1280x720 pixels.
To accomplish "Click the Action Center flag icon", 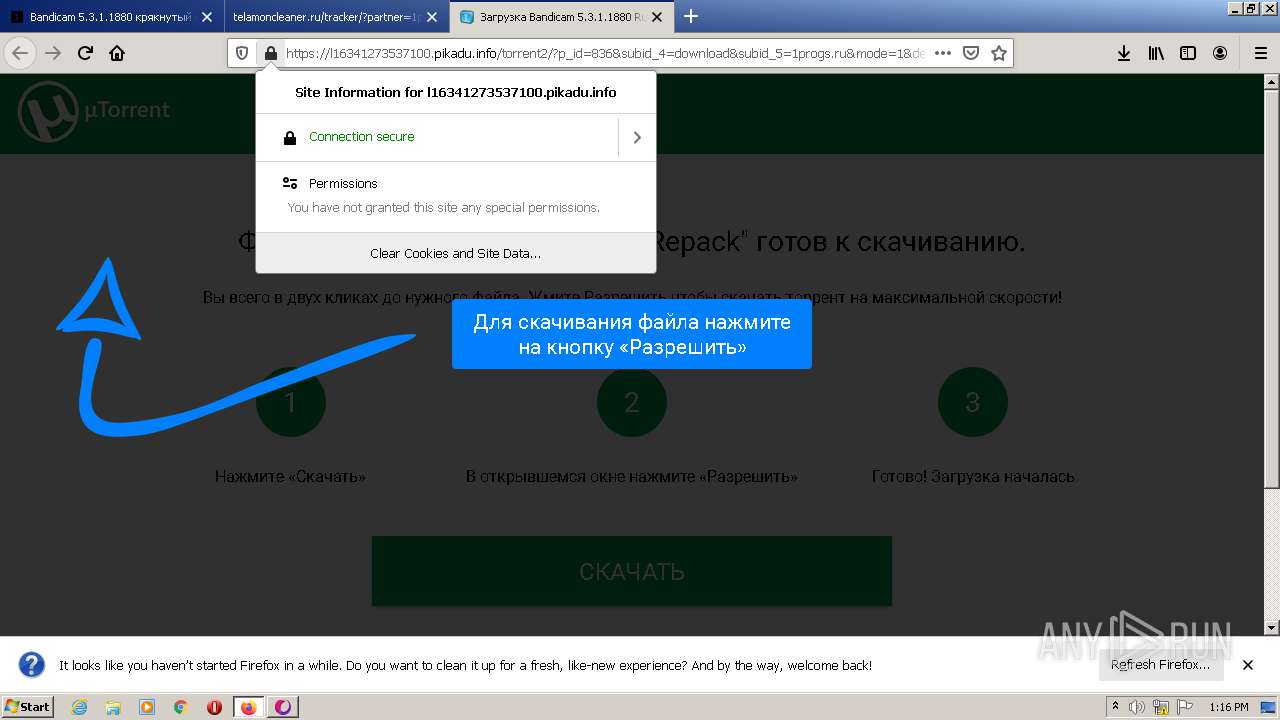I will 1183,707.
